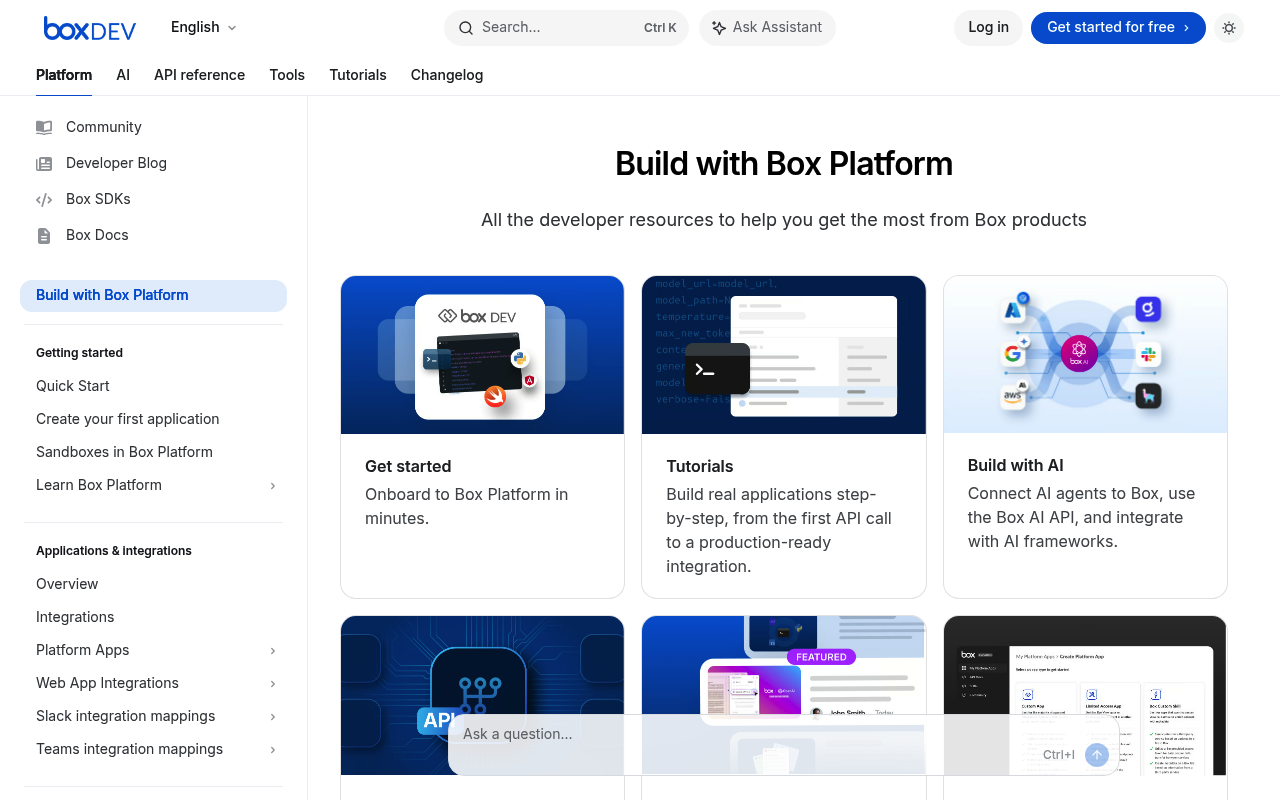
Task: Open the Overview sidebar link
Action: [67, 584]
